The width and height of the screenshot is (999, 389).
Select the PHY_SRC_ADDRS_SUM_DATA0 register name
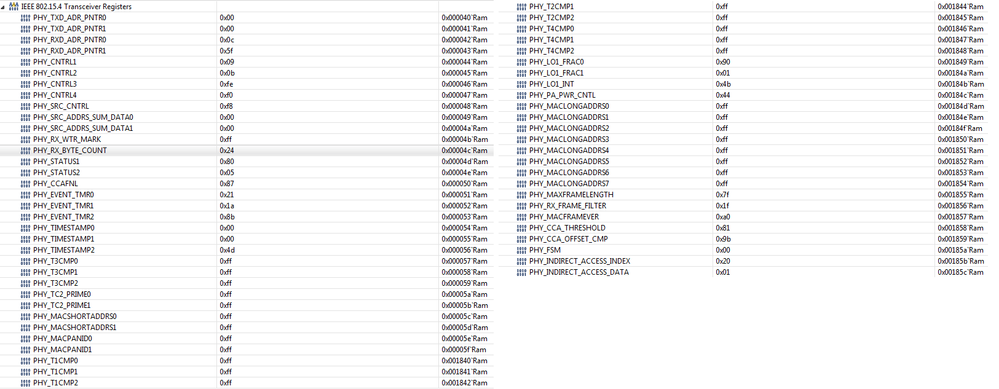tap(83, 117)
